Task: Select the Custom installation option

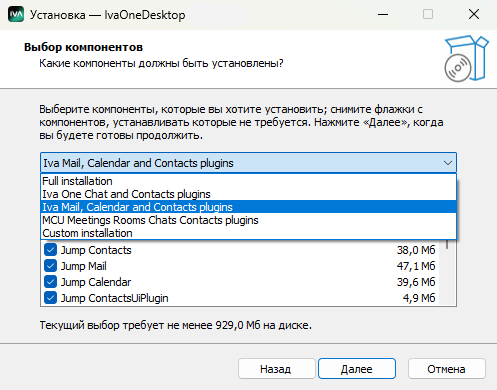Action: tap(249, 233)
